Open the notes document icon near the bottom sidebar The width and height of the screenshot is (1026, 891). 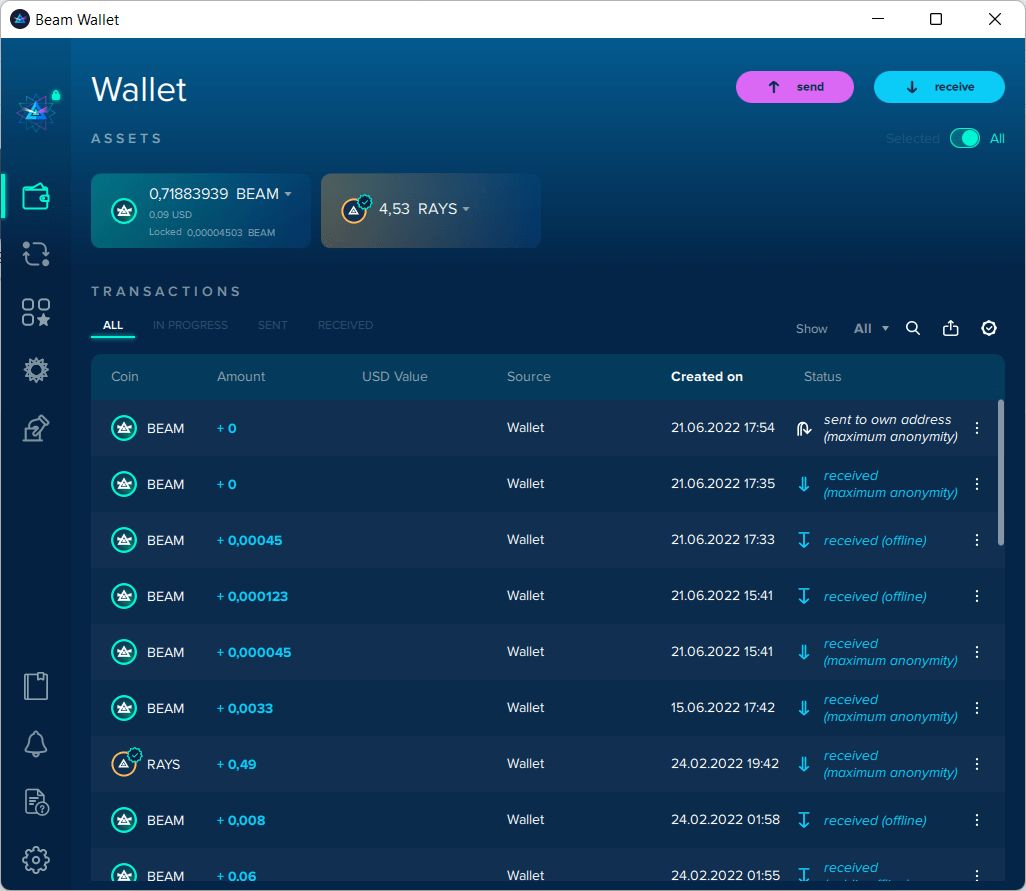point(36,686)
